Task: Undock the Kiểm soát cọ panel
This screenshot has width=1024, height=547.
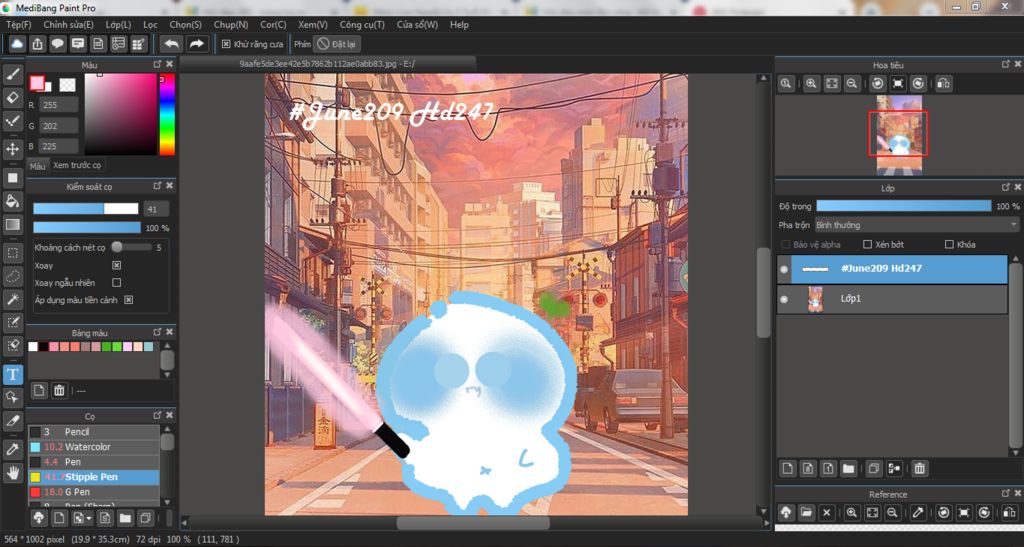Action: 157,186
